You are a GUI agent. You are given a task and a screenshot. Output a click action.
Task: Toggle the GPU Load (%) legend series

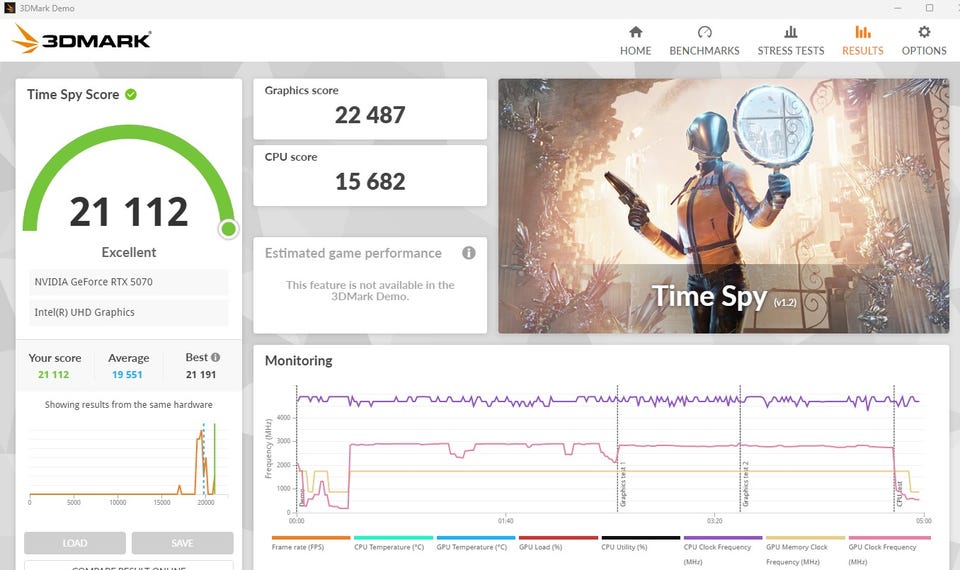pos(558,543)
